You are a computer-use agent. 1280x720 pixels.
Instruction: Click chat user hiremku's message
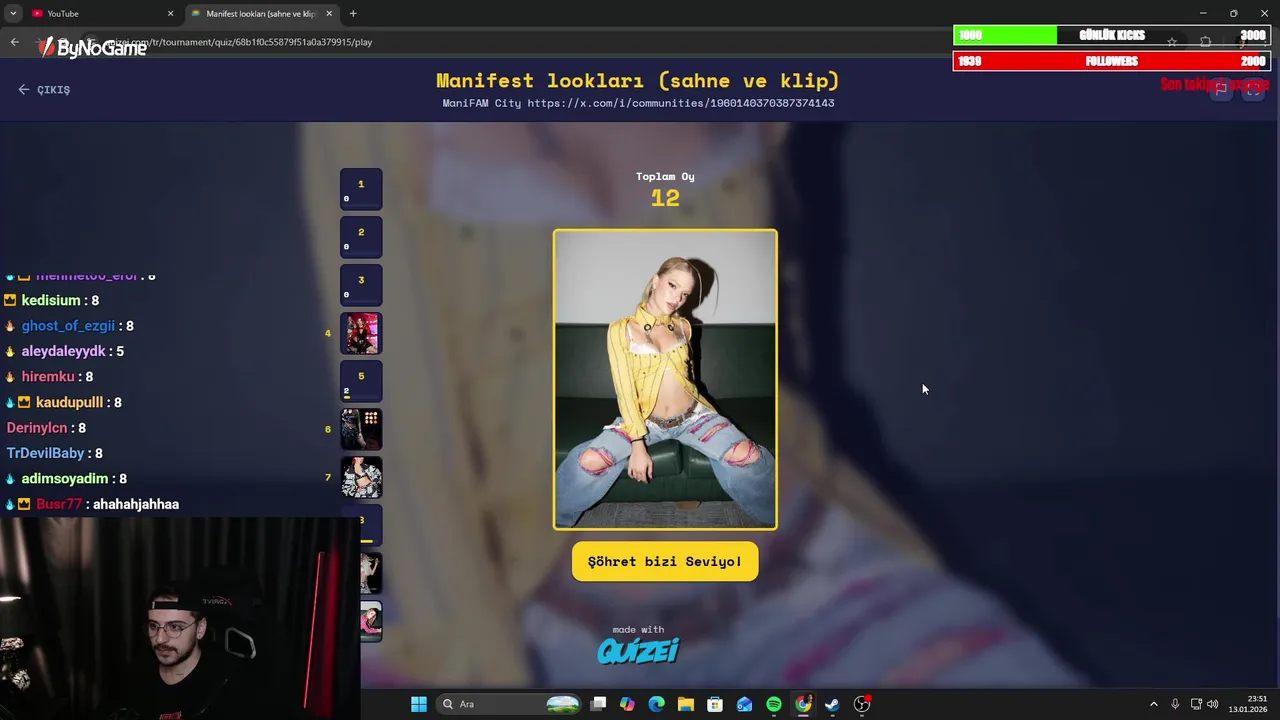coord(49,377)
